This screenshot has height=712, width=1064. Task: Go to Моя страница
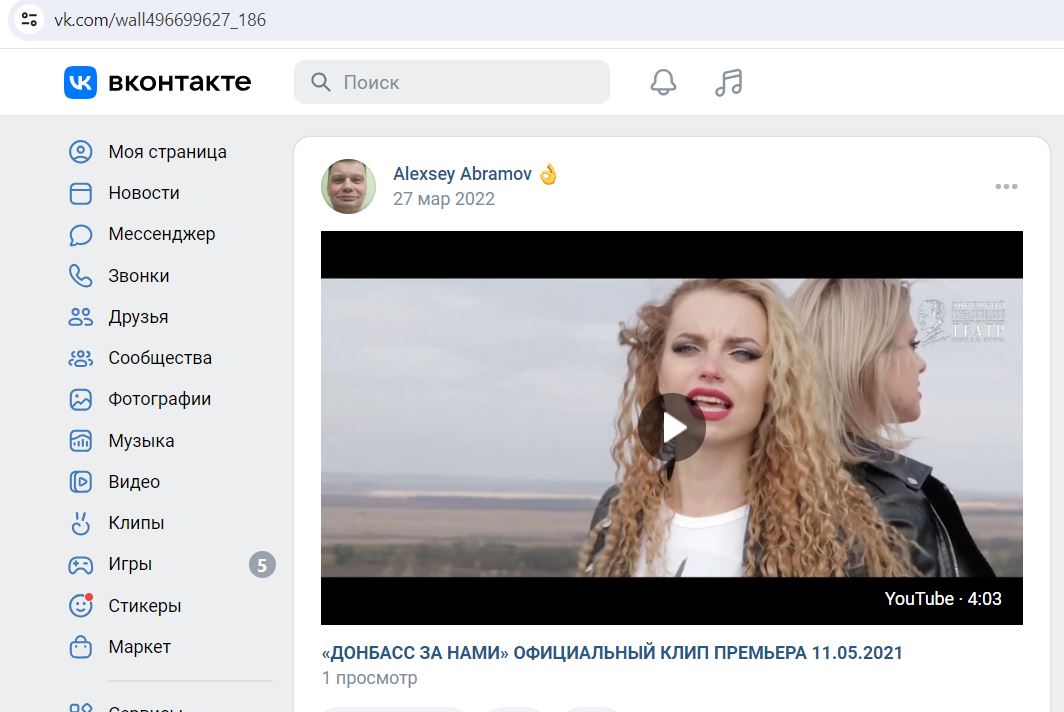pyautogui.click(x=168, y=151)
